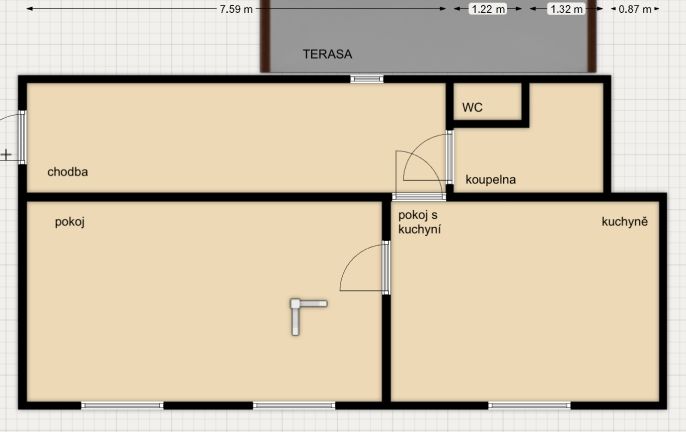Click the WC room label
This screenshot has height=432, width=686.
pyautogui.click(x=472, y=107)
